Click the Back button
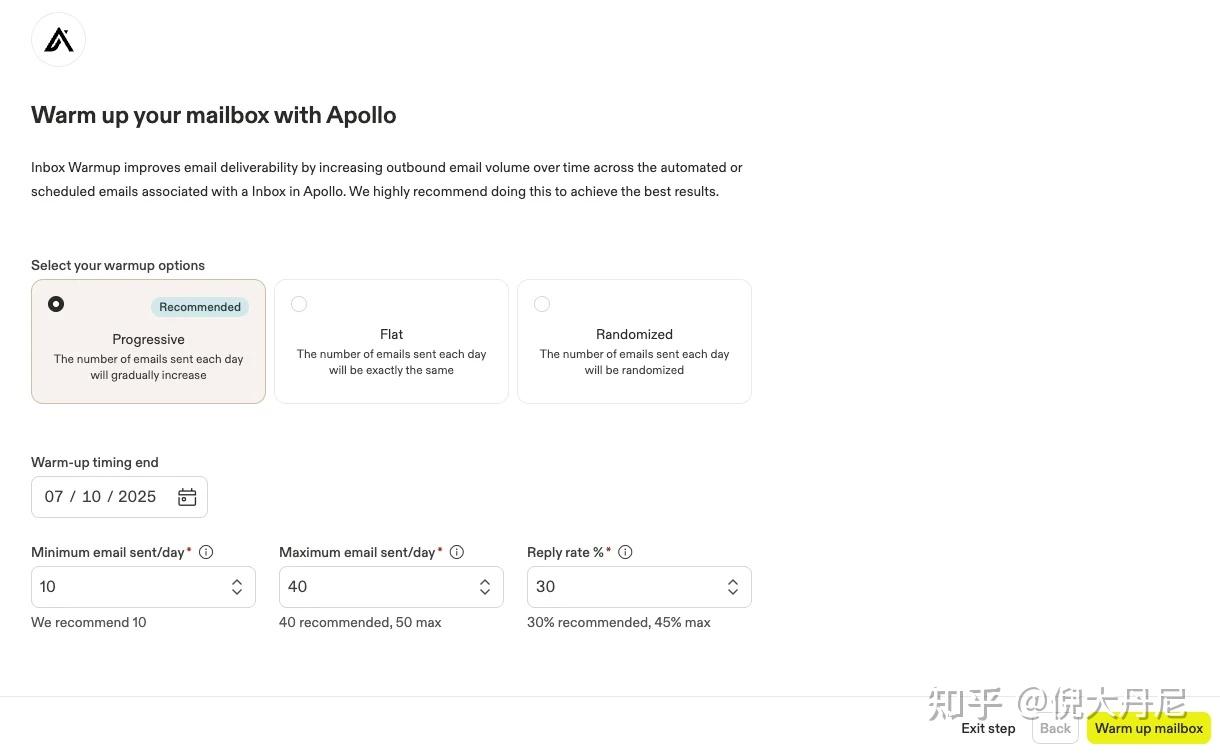The image size is (1220, 753). [x=1055, y=728]
